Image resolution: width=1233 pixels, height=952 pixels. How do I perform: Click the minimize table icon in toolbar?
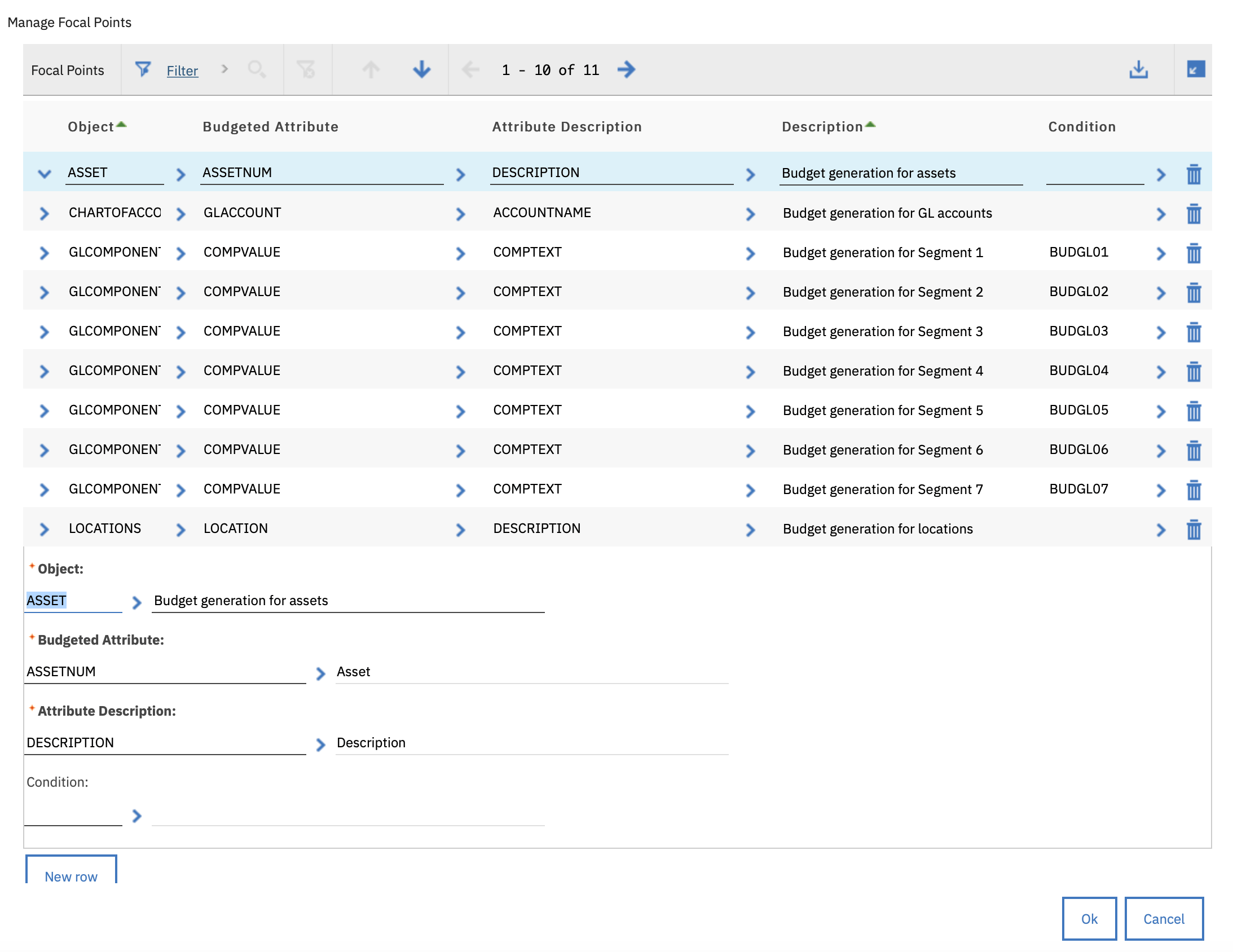1196,69
